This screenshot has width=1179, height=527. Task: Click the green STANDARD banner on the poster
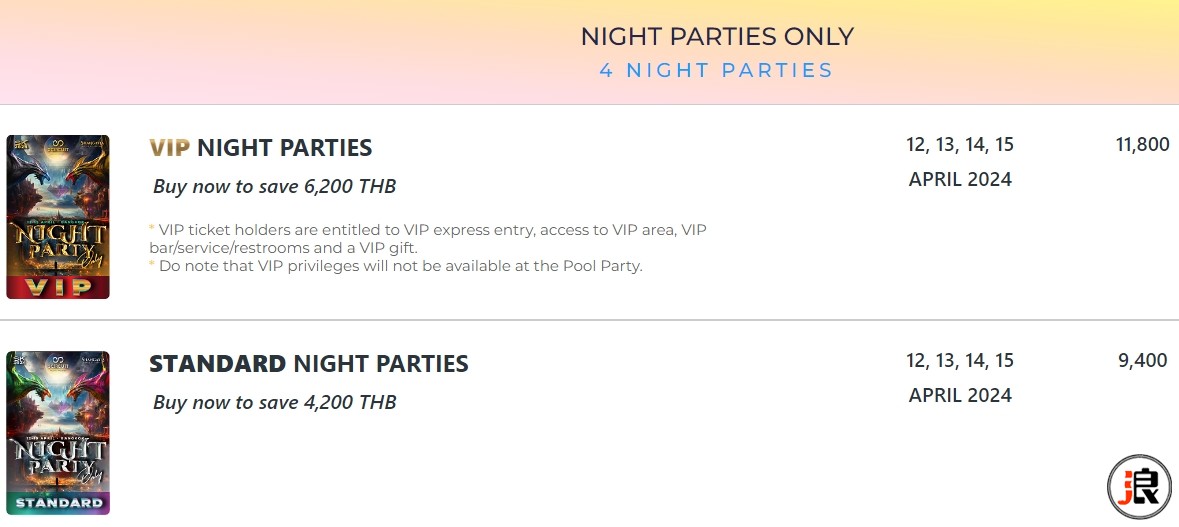(58, 503)
